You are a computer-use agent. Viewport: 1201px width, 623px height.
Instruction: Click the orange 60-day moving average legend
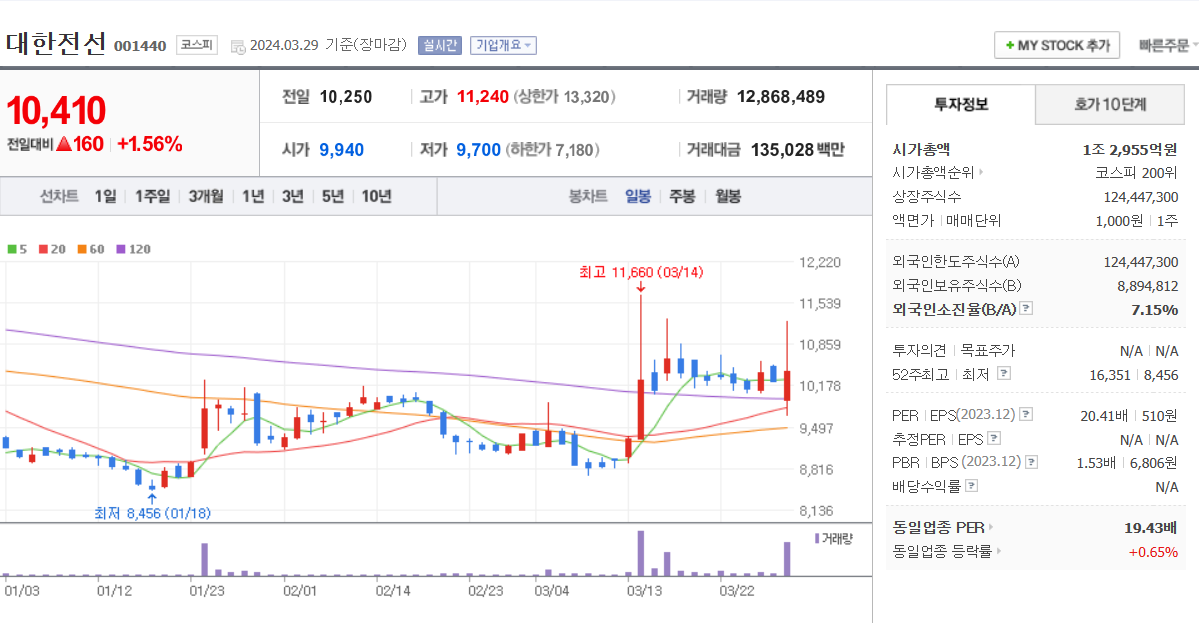coord(91,249)
